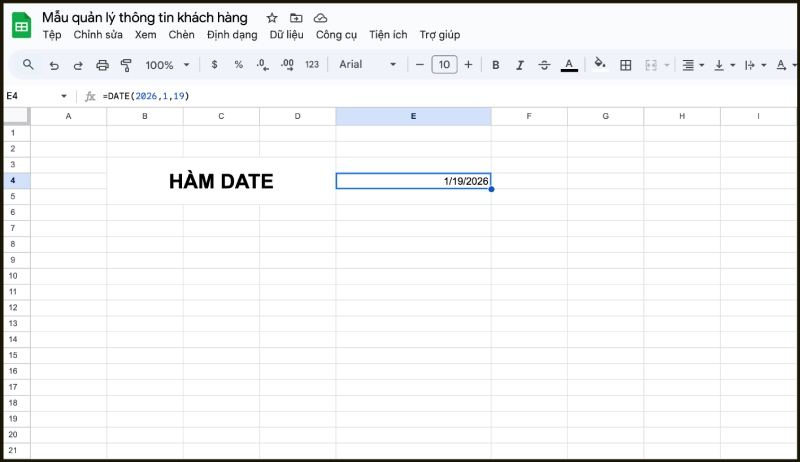Decrease font size with minus button
Viewport: 800px width, 462px height.
420,65
